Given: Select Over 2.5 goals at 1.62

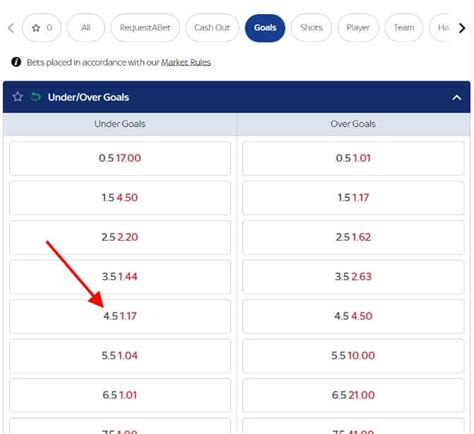Looking at the screenshot, I should coord(353,237).
